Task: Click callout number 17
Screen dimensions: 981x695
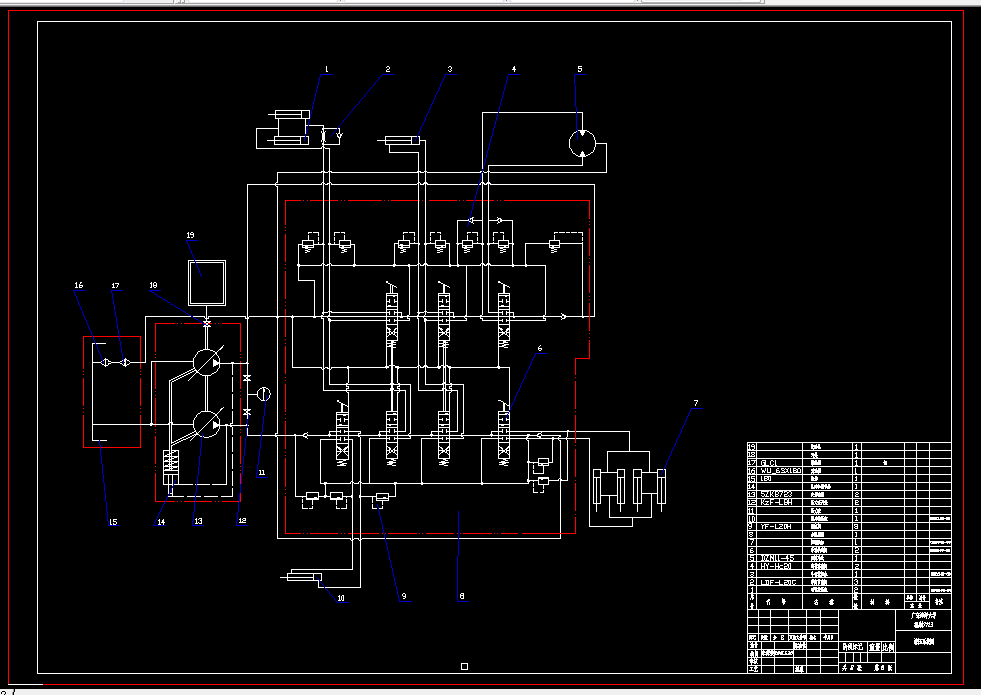Action: [116, 286]
